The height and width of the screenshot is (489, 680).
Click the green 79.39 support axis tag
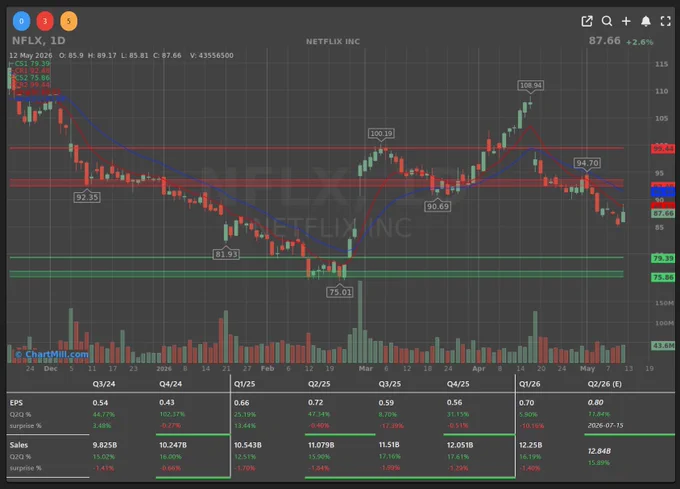tap(663, 258)
